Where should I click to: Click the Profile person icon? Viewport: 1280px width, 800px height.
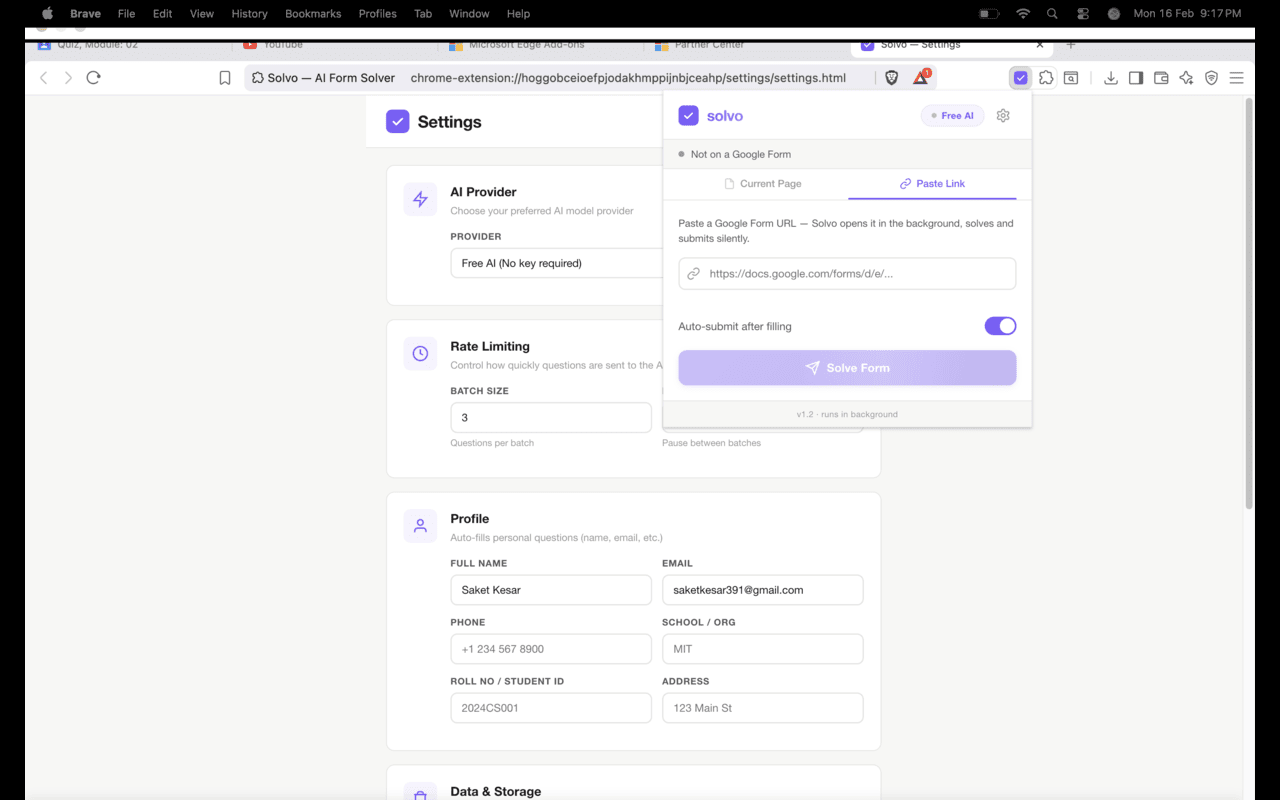tap(420, 526)
